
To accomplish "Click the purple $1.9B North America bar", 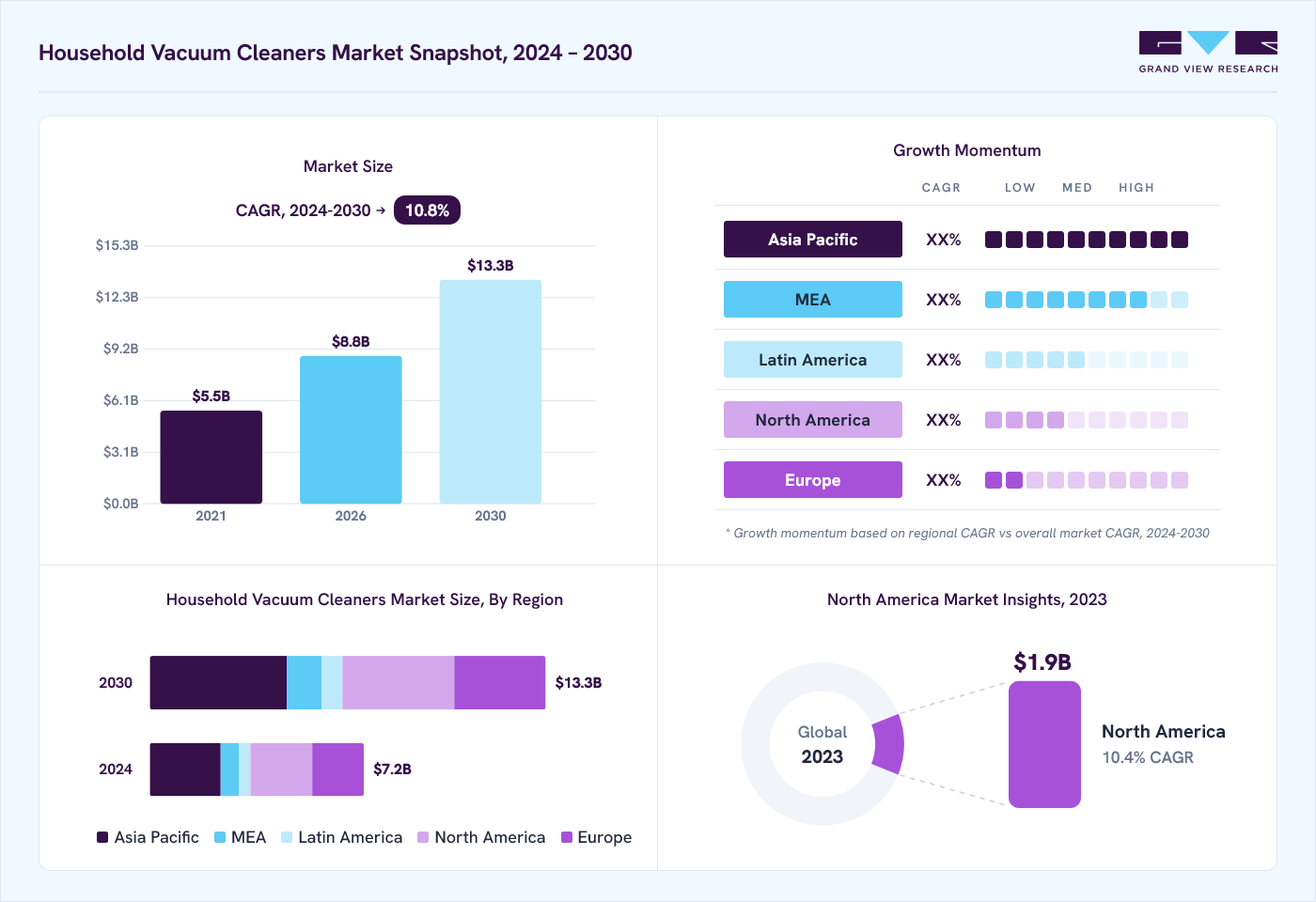I will pos(1044,744).
